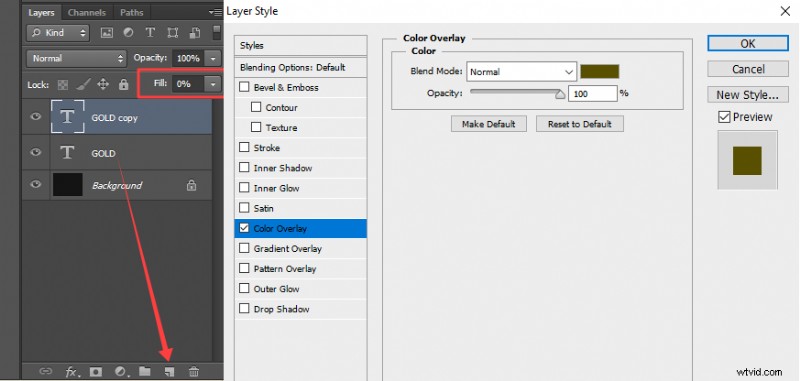800x381 pixels.
Task: Click the OK button
Action: (x=748, y=43)
